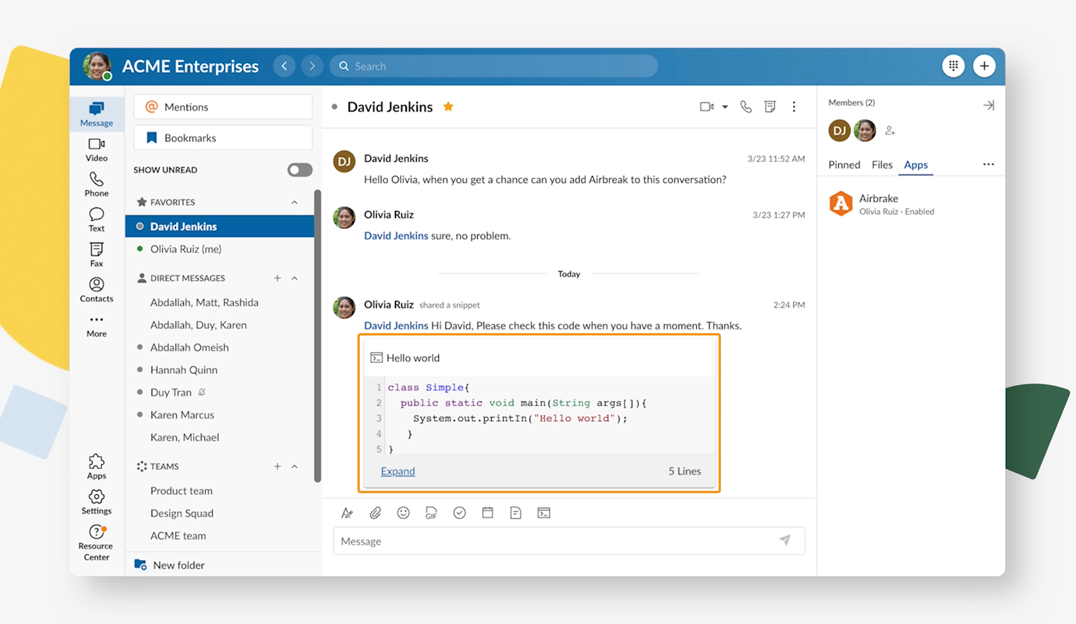1076x624 pixels.
Task: Open conversation notes from the header
Action: click(x=769, y=106)
